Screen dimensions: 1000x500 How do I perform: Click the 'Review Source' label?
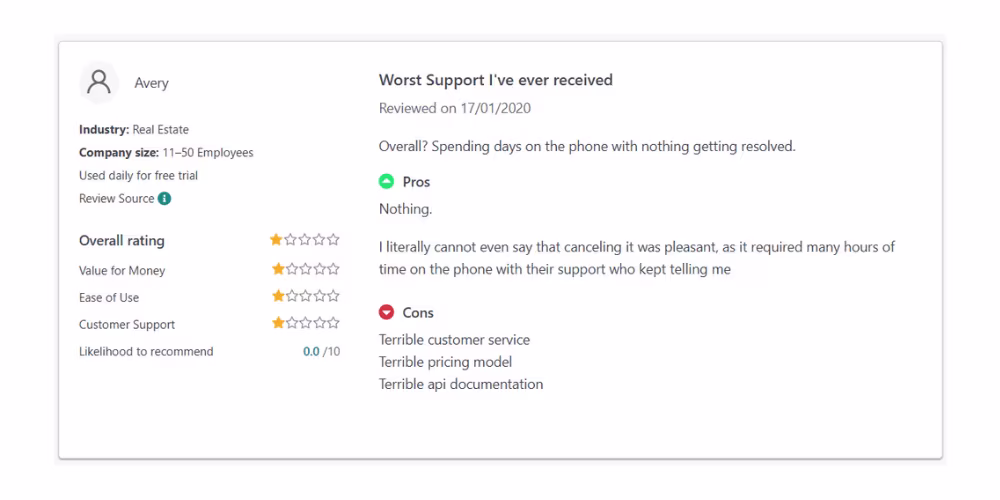click(116, 198)
